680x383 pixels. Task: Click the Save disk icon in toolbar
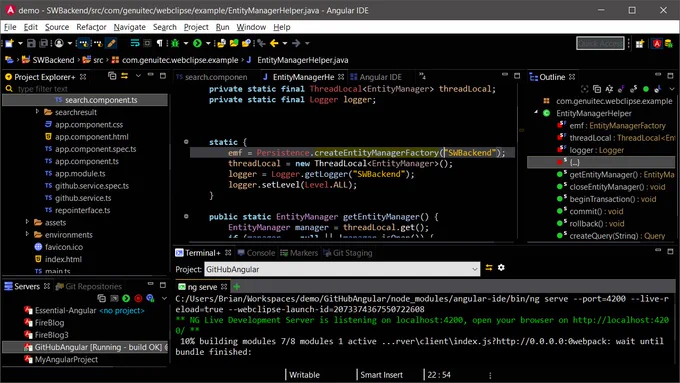tap(31, 43)
